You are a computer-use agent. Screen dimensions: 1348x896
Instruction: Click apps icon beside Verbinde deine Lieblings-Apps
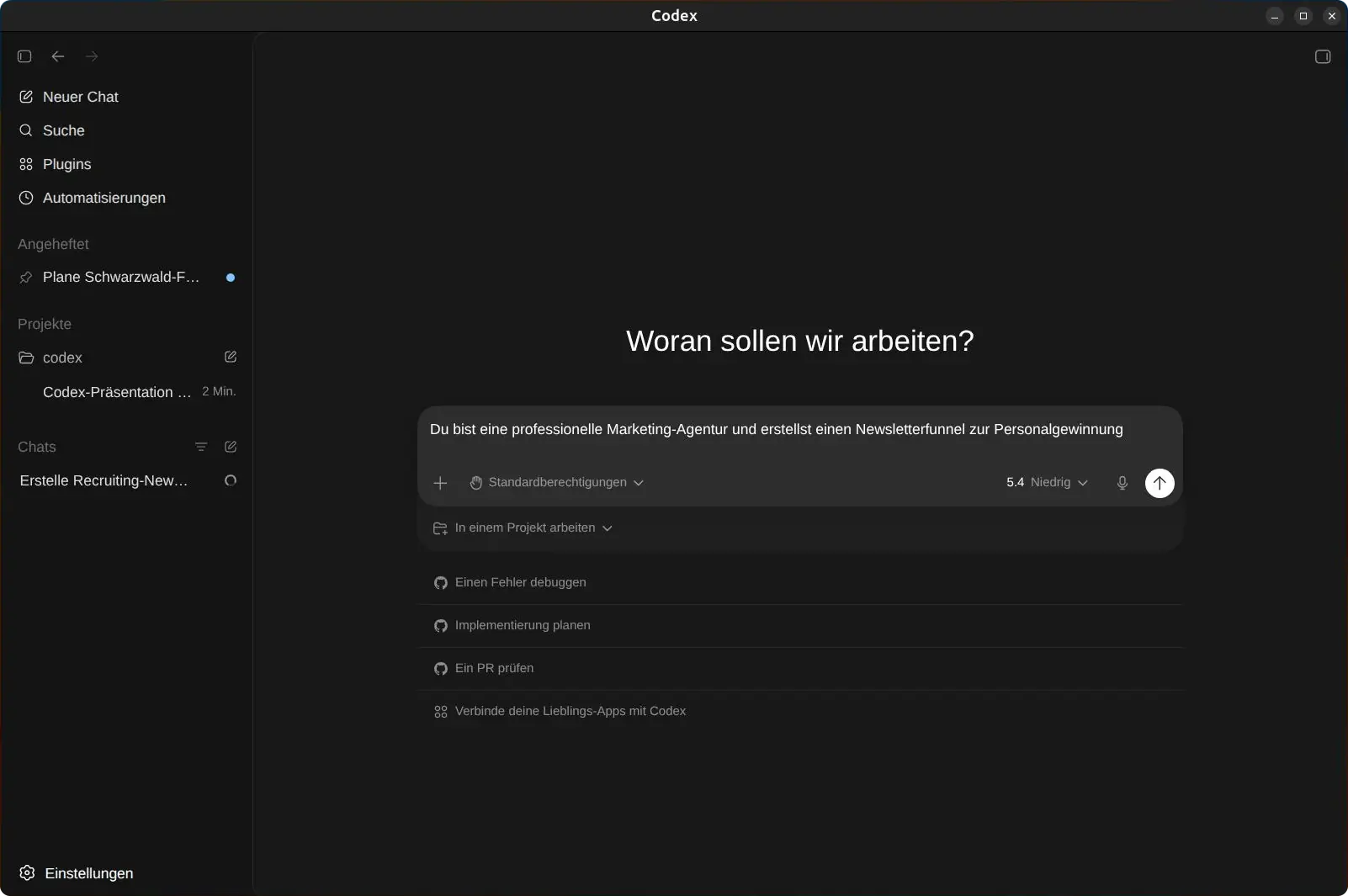click(x=441, y=712)
